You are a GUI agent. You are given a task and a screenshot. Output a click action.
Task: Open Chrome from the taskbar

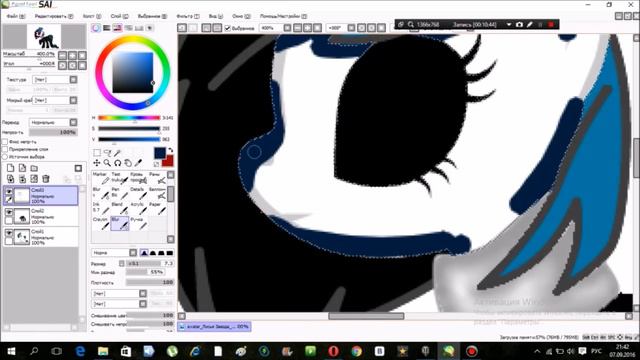(356, 351)
